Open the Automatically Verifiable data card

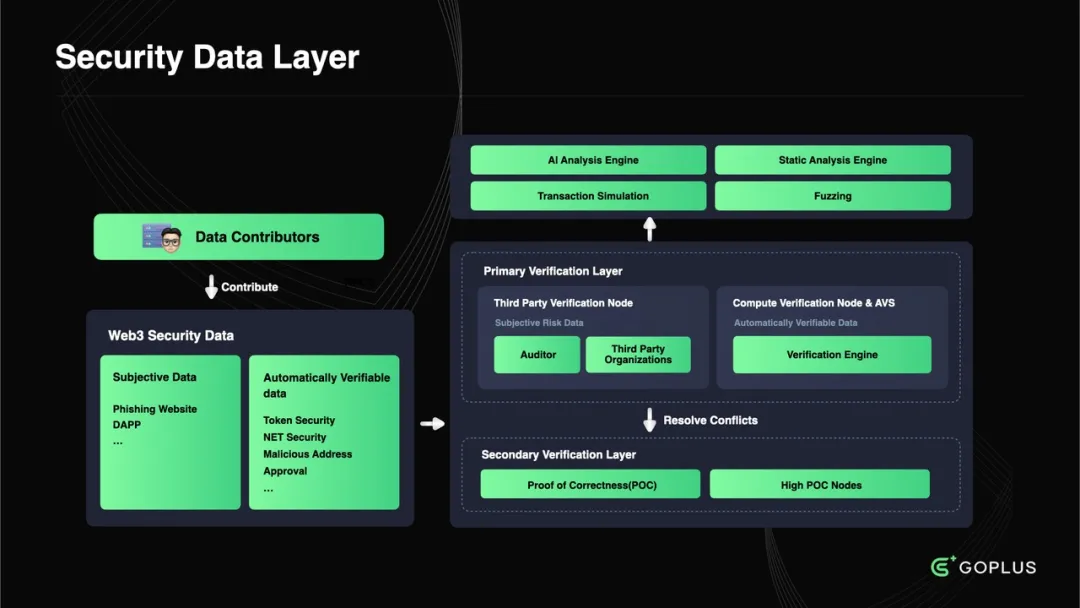324,432
